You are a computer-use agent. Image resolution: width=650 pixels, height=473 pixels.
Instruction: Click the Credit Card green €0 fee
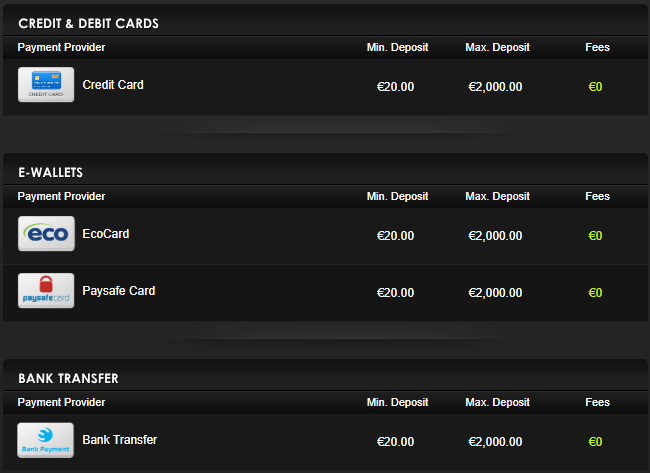click(595, 87)
